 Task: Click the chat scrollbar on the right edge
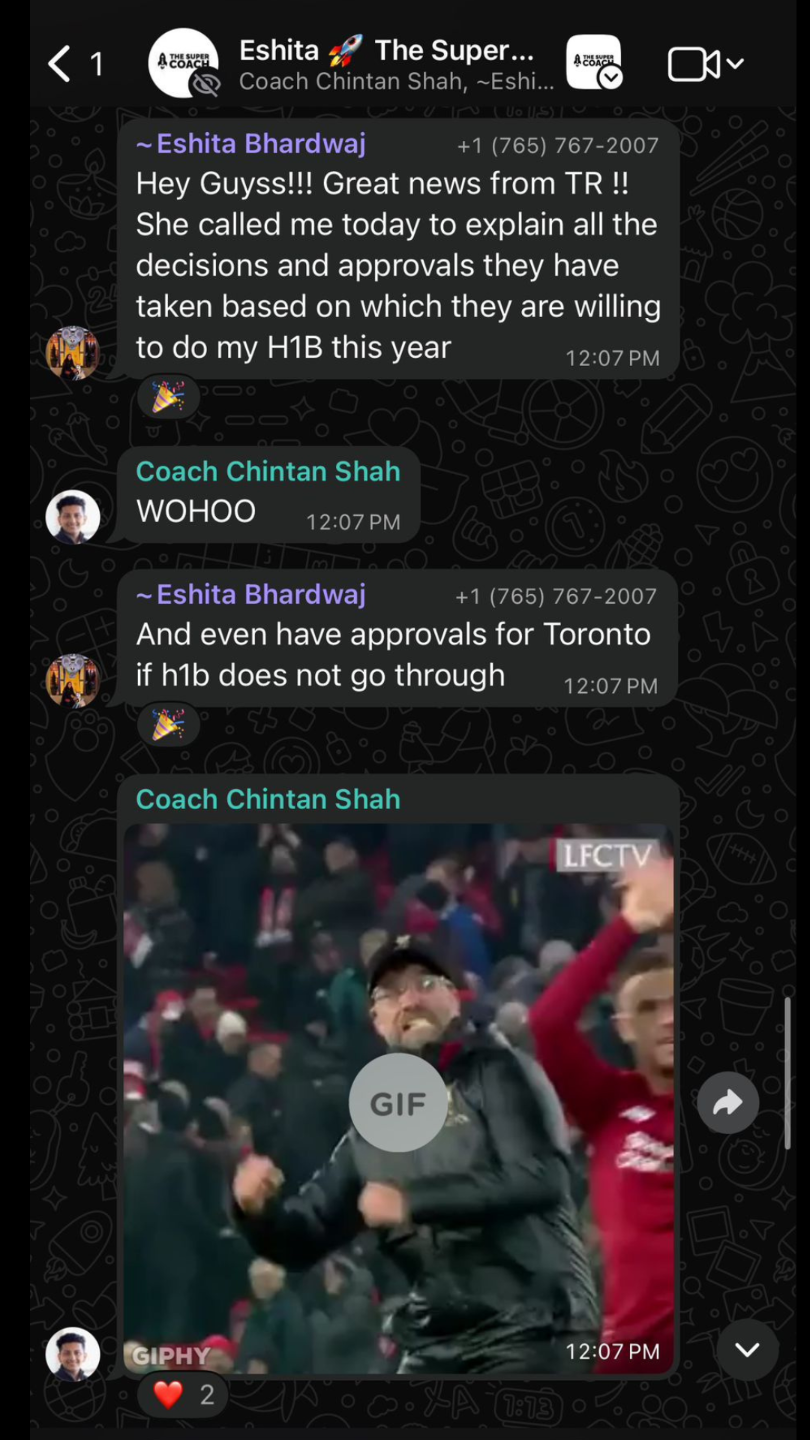click(x=788, y=1073)
